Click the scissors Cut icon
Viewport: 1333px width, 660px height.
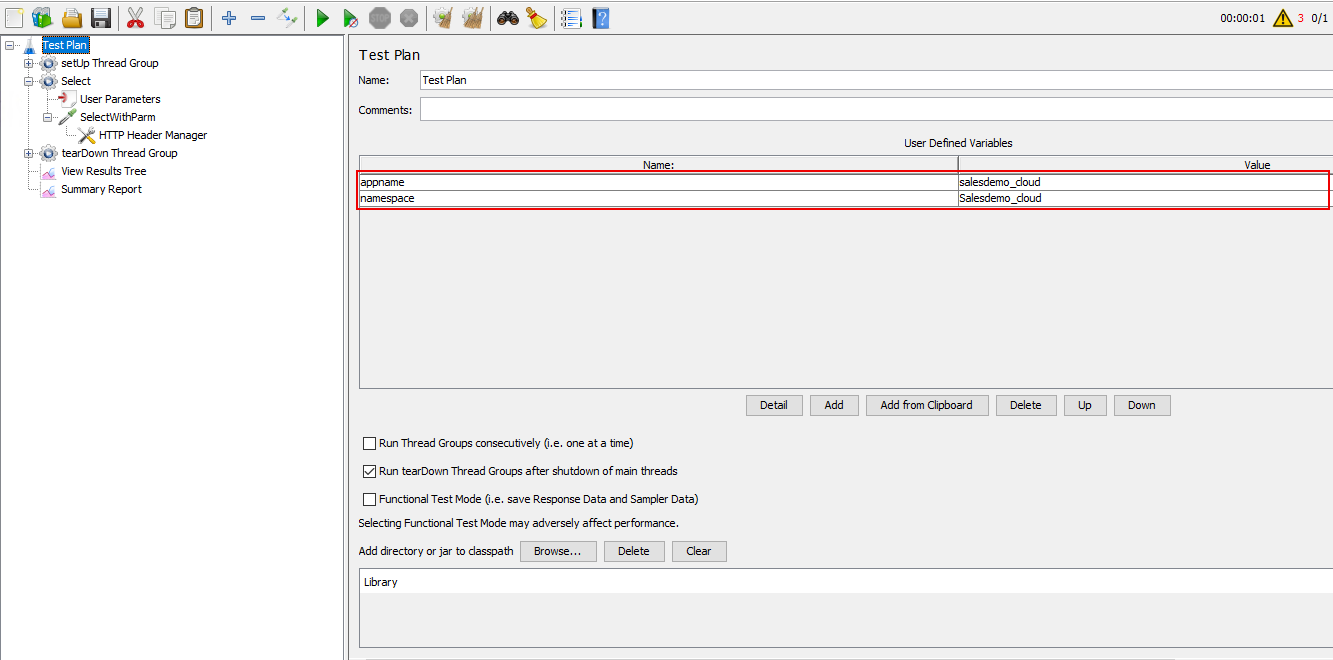tap(136, 18)
